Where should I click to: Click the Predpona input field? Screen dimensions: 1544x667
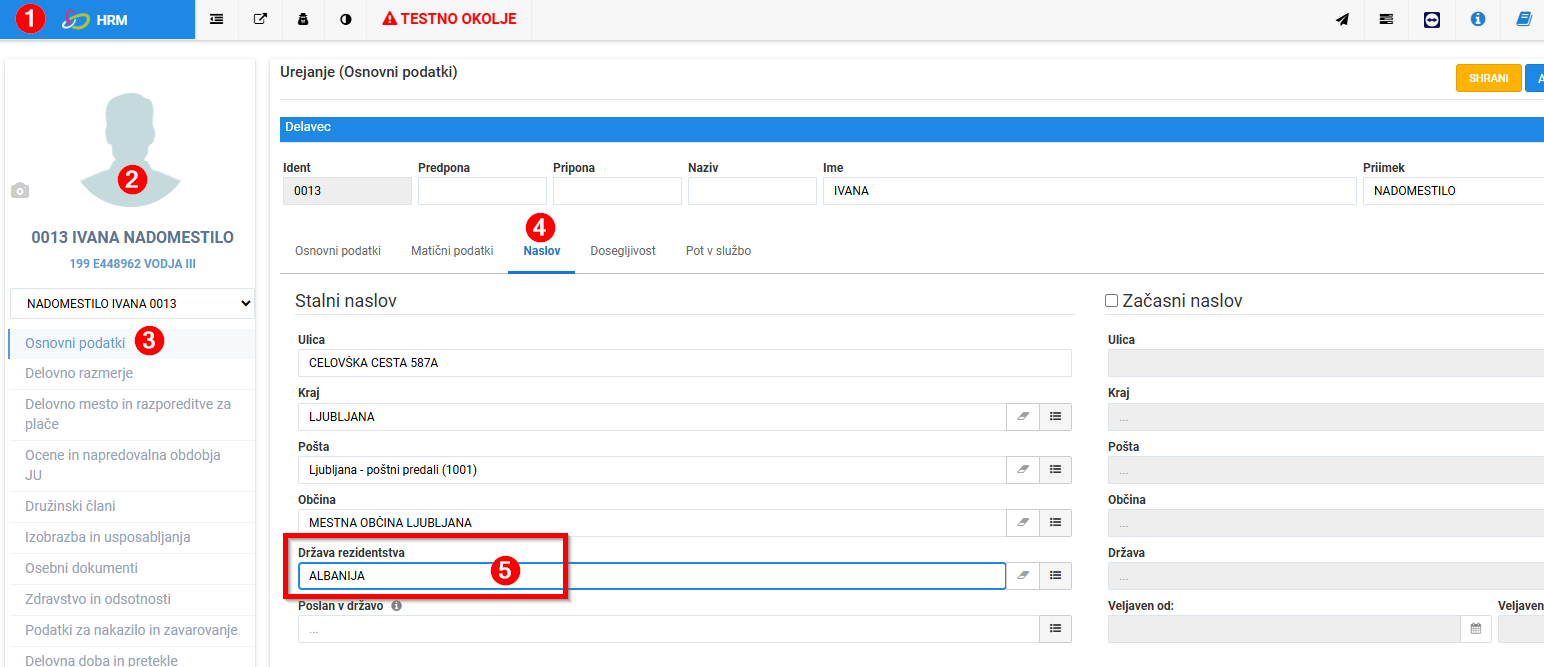coord(482,191)
